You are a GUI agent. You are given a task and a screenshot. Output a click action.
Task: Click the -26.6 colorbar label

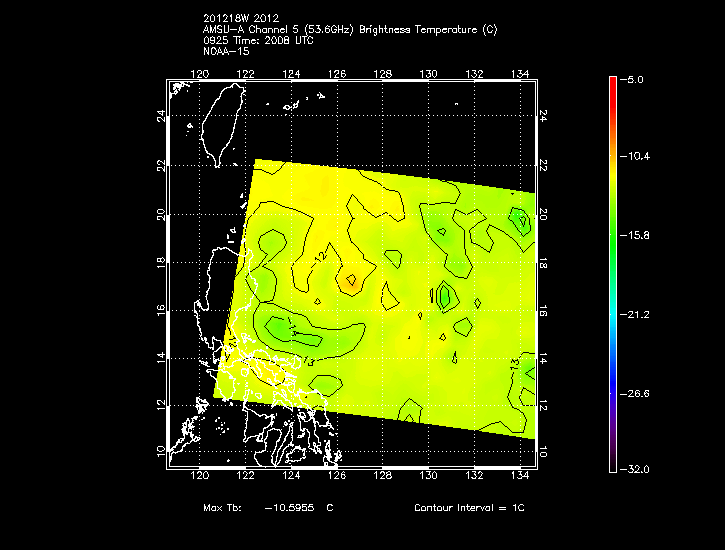(x=634, y=394)
